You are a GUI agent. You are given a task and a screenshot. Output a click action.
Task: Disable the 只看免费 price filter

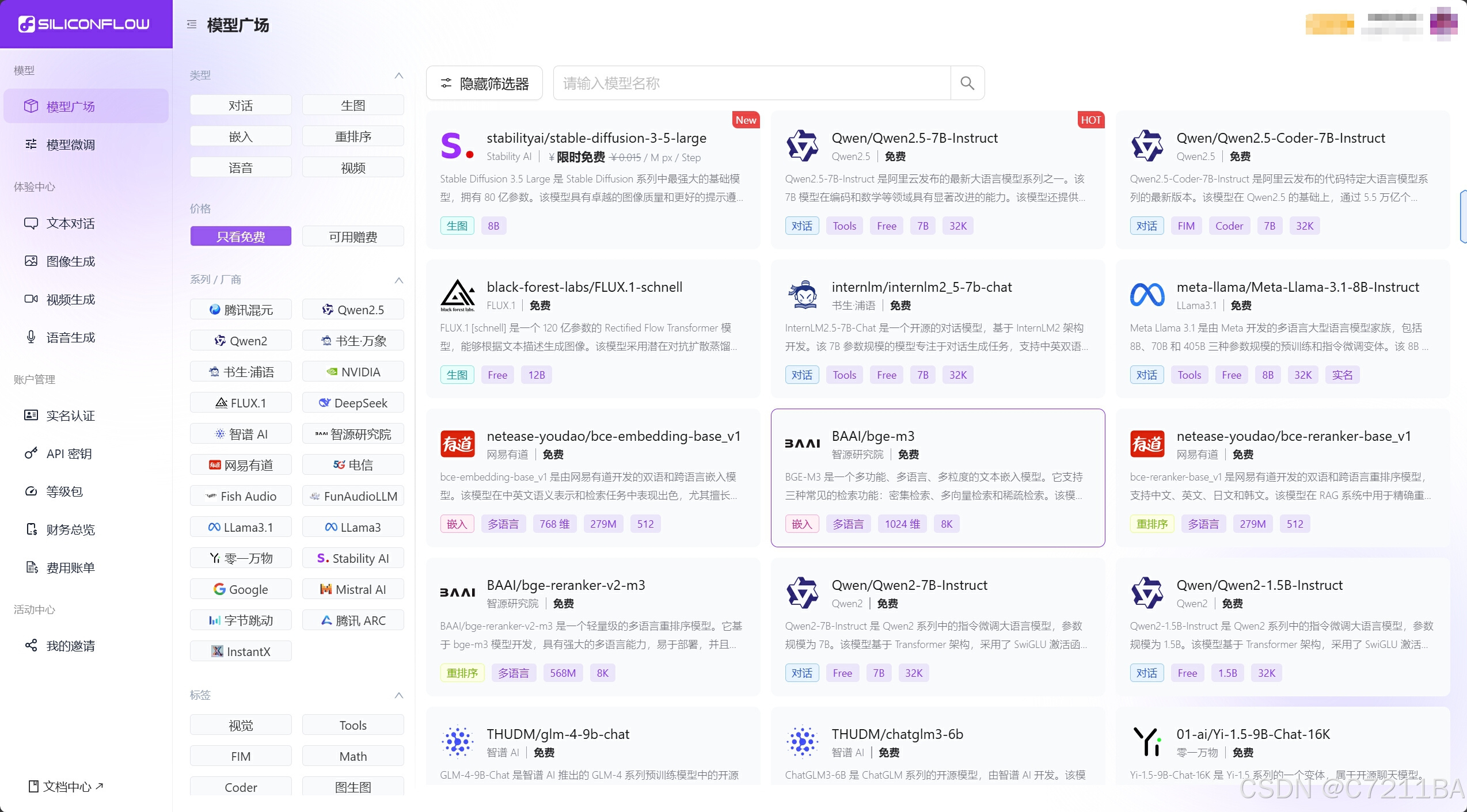(x=241, y=237)
